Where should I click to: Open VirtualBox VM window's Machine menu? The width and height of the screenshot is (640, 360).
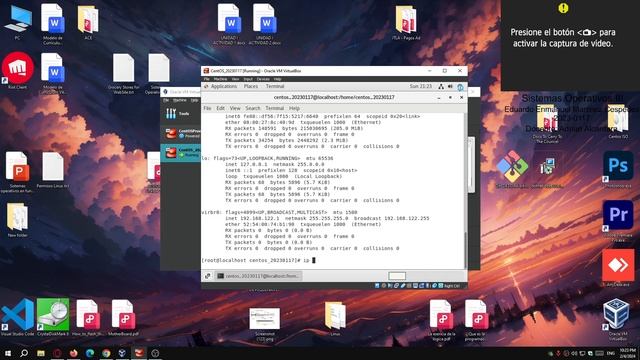click(x=220, y=79)
